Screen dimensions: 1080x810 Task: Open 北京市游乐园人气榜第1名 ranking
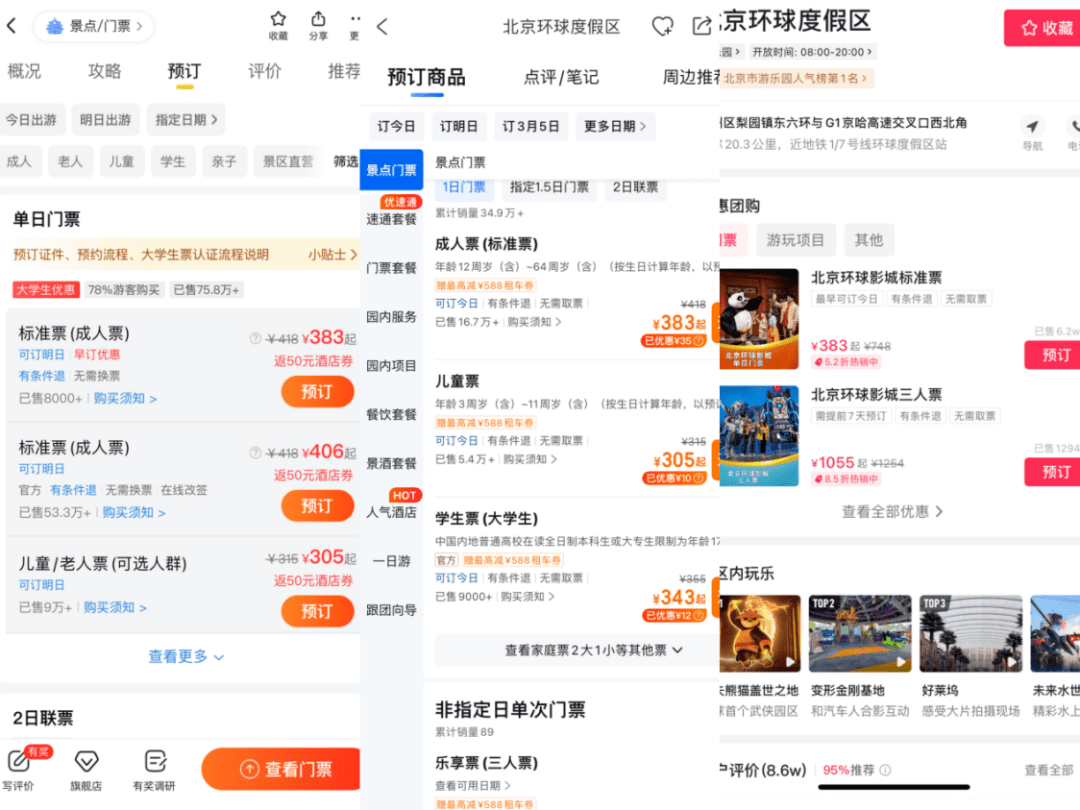point(796,79)
